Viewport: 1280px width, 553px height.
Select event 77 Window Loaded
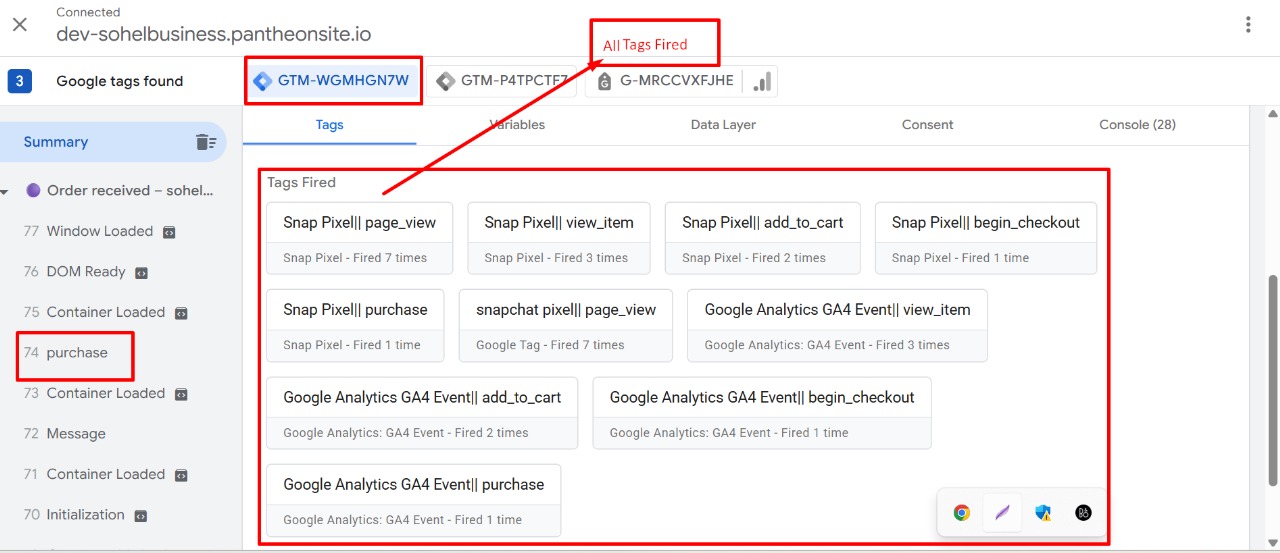point(100,231)
